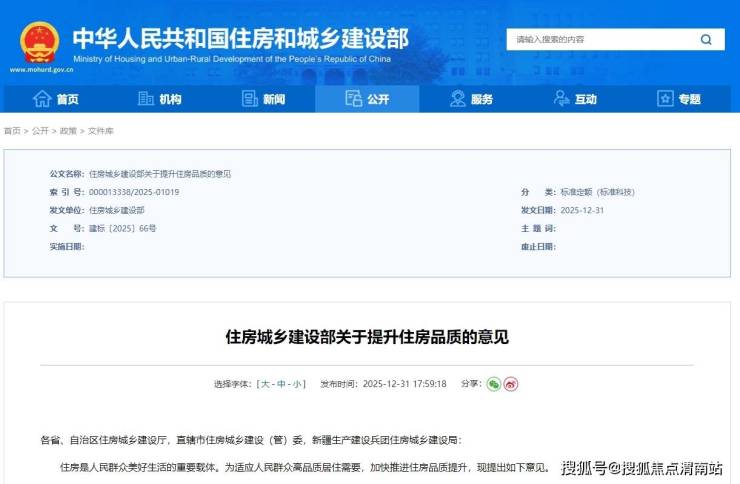Click the English ministry name subtitle
This screenshot has width=740, height=484.
tap(232, 59)
